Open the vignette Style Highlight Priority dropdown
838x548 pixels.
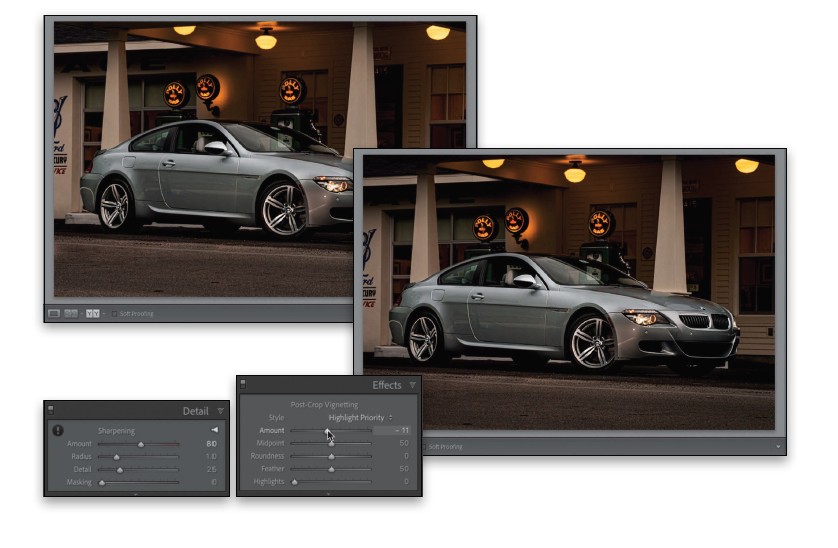pos(360,417)
